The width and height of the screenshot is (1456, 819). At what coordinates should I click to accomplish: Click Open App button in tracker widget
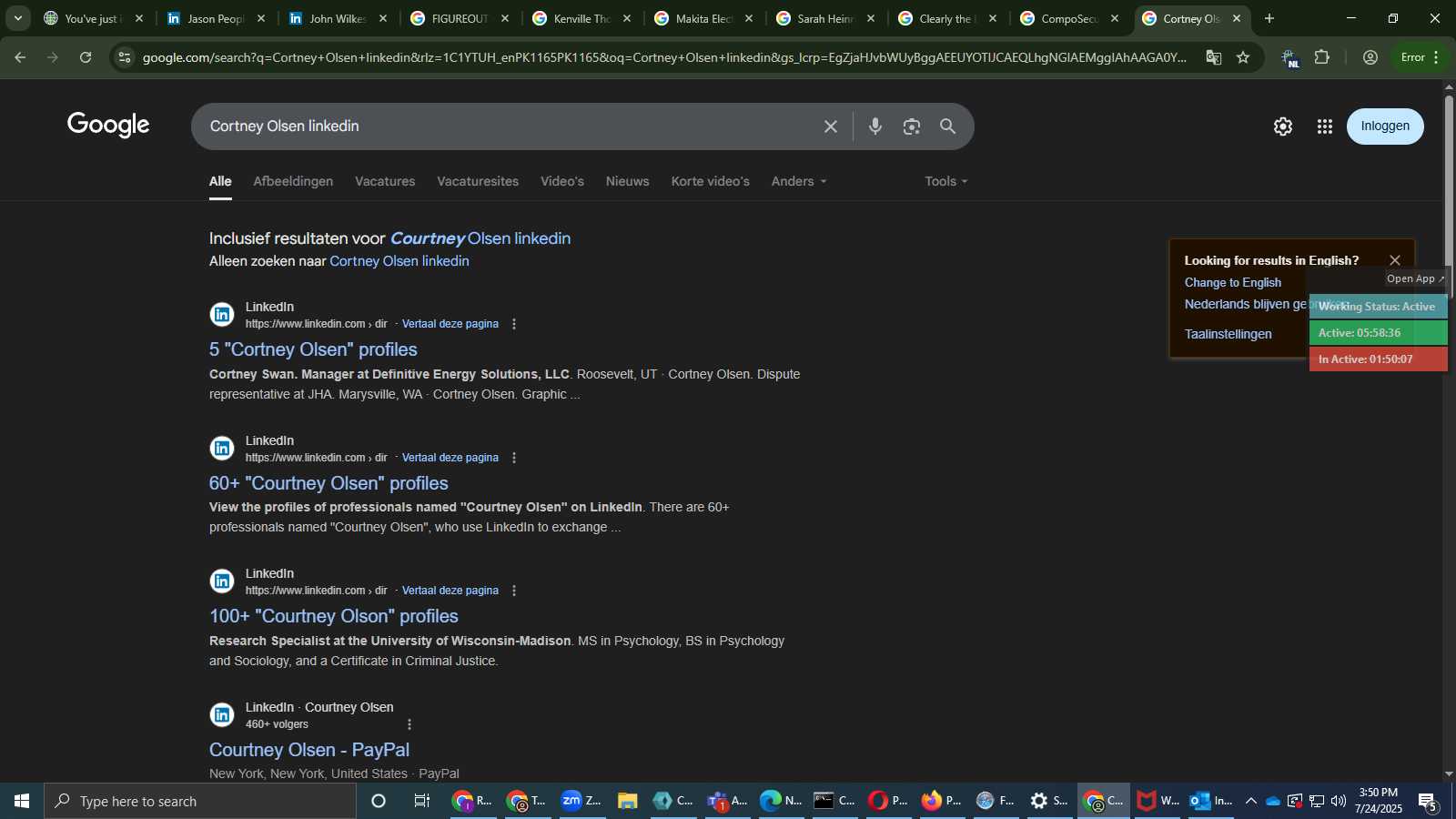[x=1415, y=279]
